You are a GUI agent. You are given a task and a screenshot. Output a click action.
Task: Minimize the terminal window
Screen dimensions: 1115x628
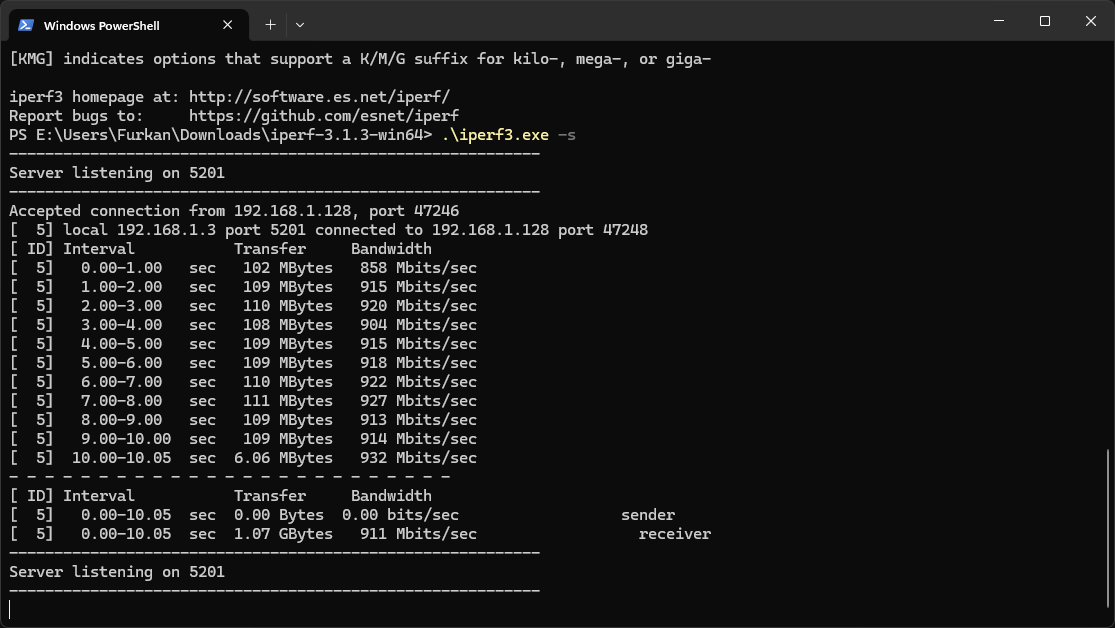(x=999, y=21)
